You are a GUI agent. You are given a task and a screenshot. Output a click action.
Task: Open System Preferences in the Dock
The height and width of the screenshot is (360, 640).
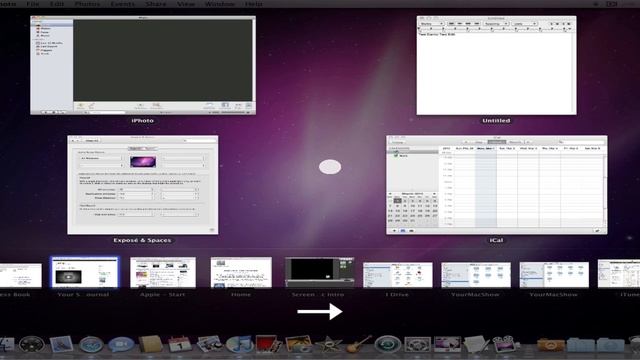417,345
